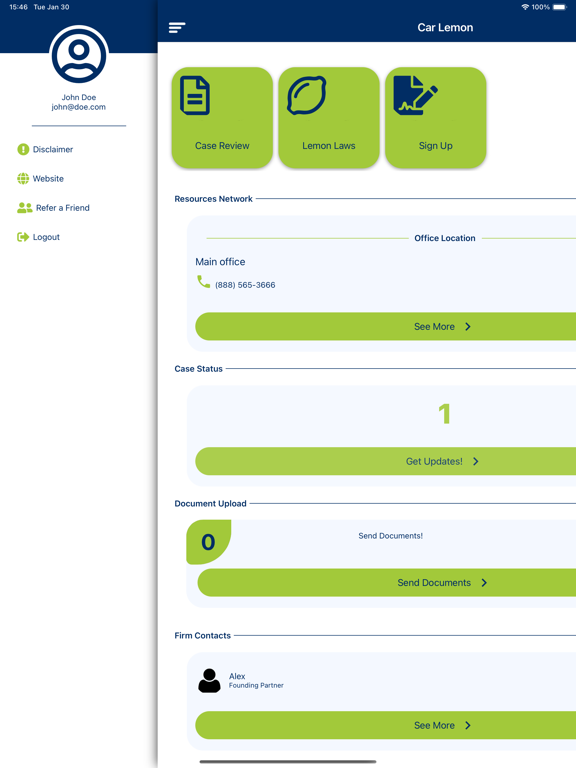
Task: Click chevron on Office Location See More
Action: point(468,327)
